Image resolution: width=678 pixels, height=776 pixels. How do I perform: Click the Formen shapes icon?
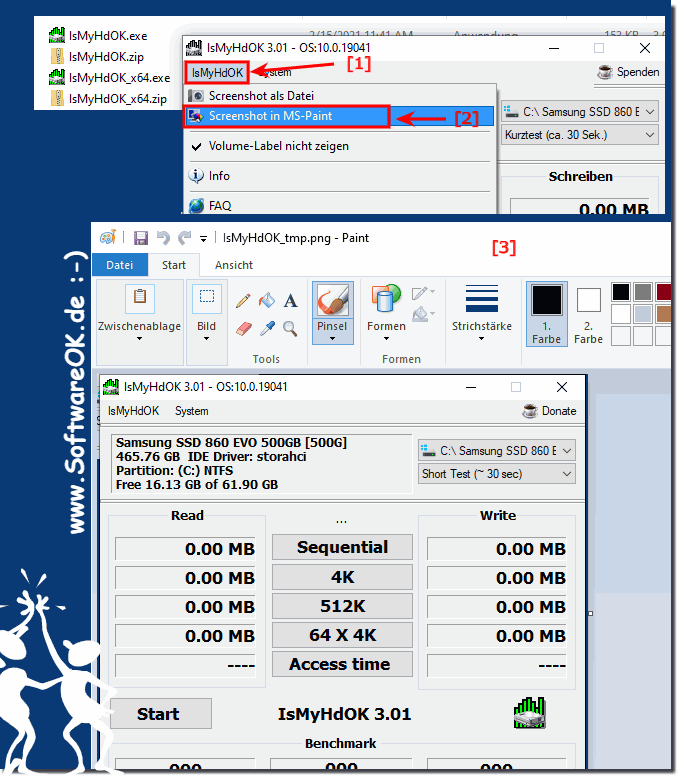pyautogui.click(x=386, y=298)
